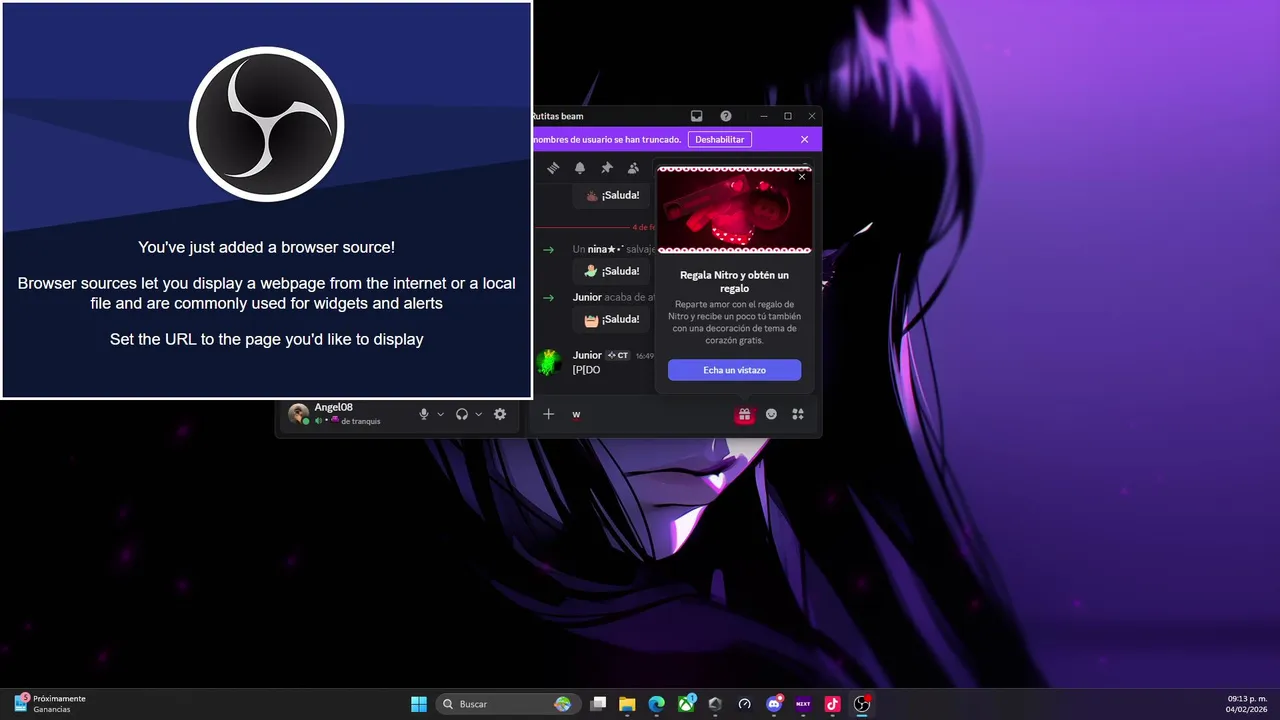The width and height of the screenshot is (1280, 720).
Task: Click the nina★ username in join message
Action: pyautogui.click(x=606, y=249)
